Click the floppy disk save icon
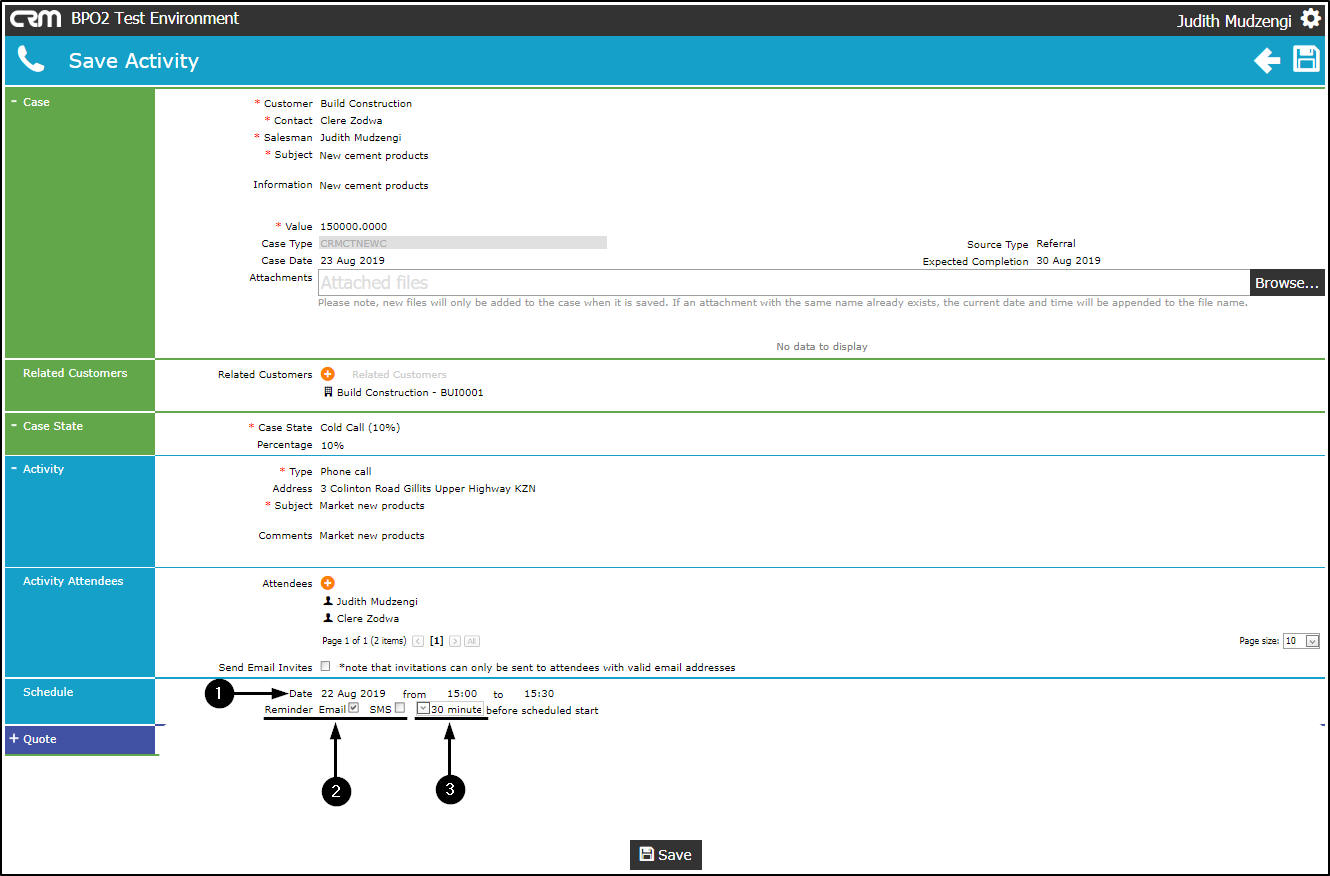The width and height of the screenshot is (1330, 876). click(x=1307, y=59)
